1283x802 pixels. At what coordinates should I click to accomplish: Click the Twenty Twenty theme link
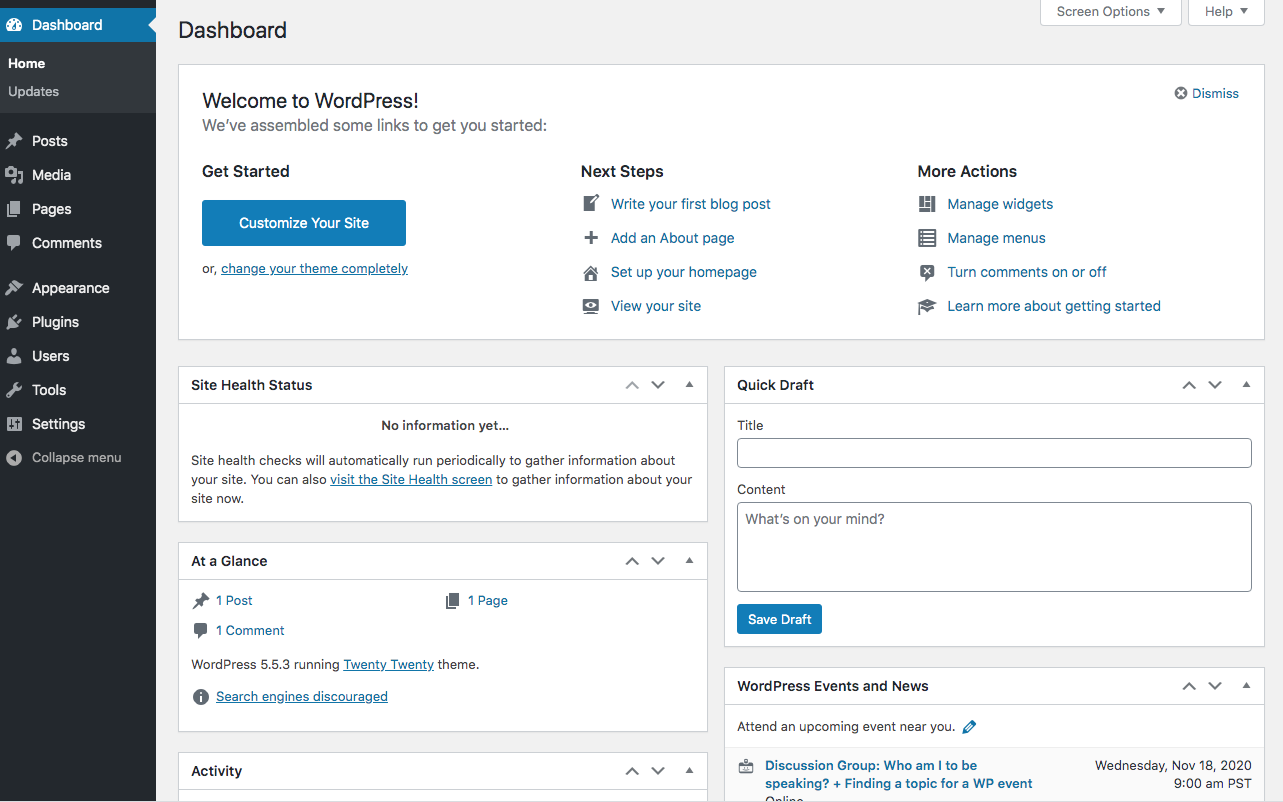[388, 664]
